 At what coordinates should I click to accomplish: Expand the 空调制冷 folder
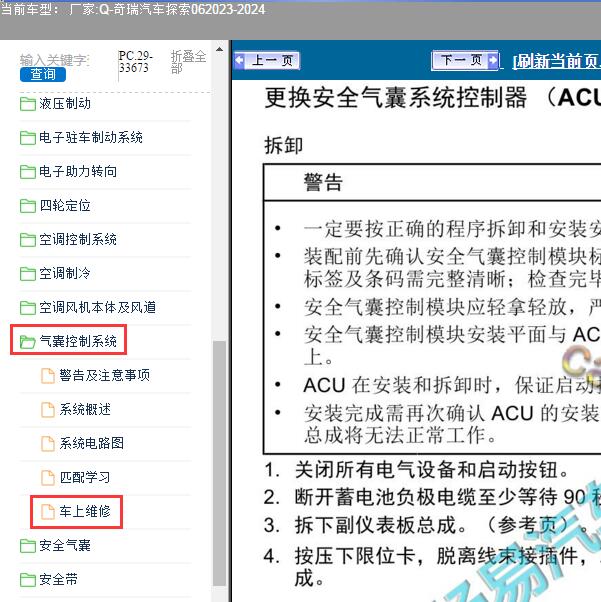(x=65, y=273)
